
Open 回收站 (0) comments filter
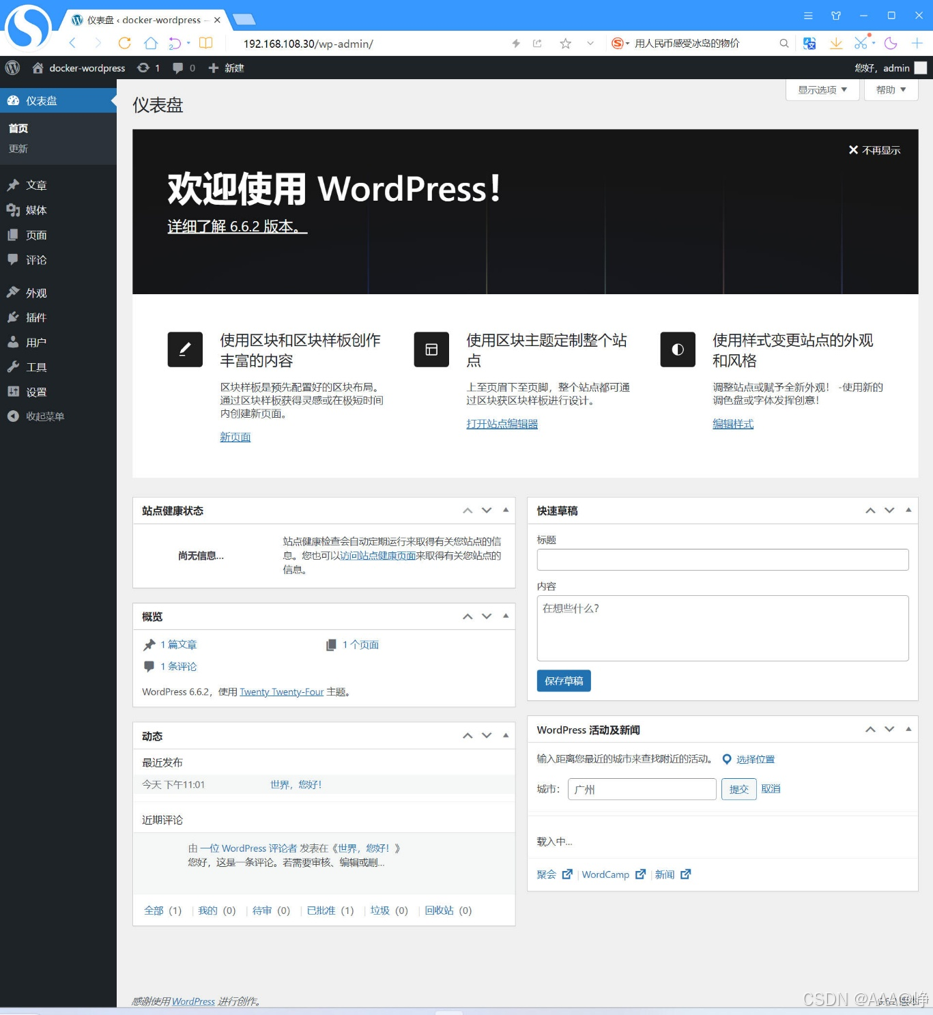[448, 910]
